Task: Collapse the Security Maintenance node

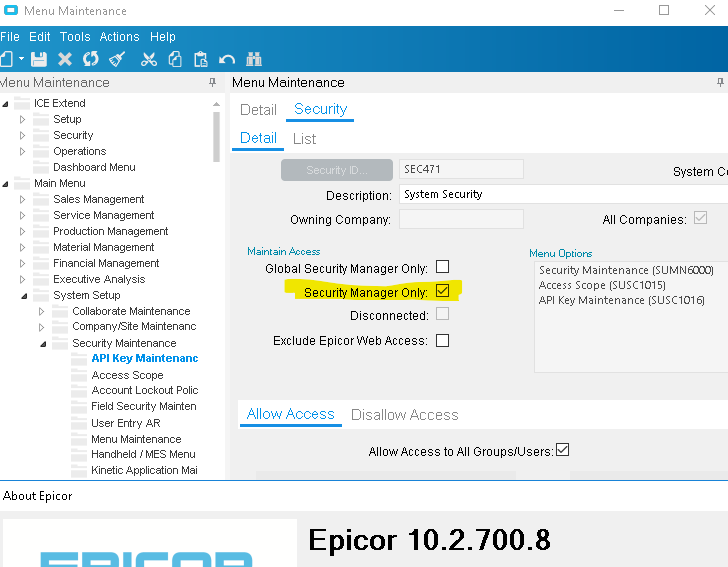Action: coord(43,344)
